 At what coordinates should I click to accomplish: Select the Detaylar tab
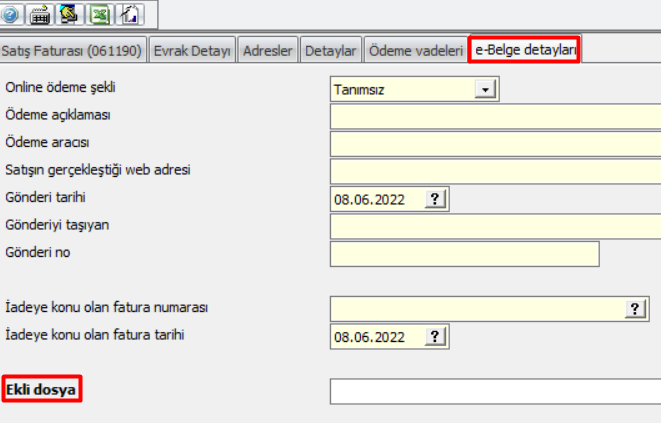point(331,50)
